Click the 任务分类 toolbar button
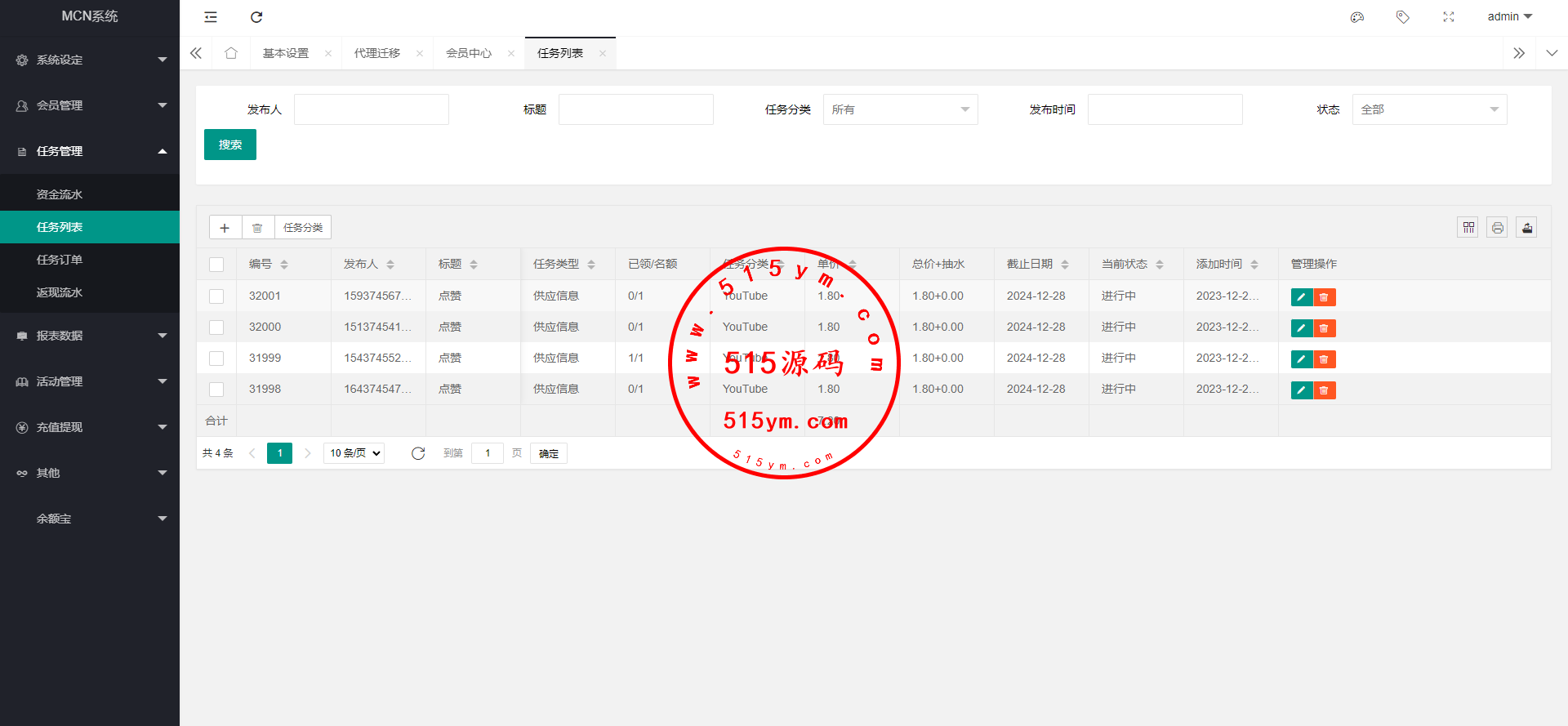Image resolution: width=1568 pixels, height=726 pixels. [x=303, y=228]
